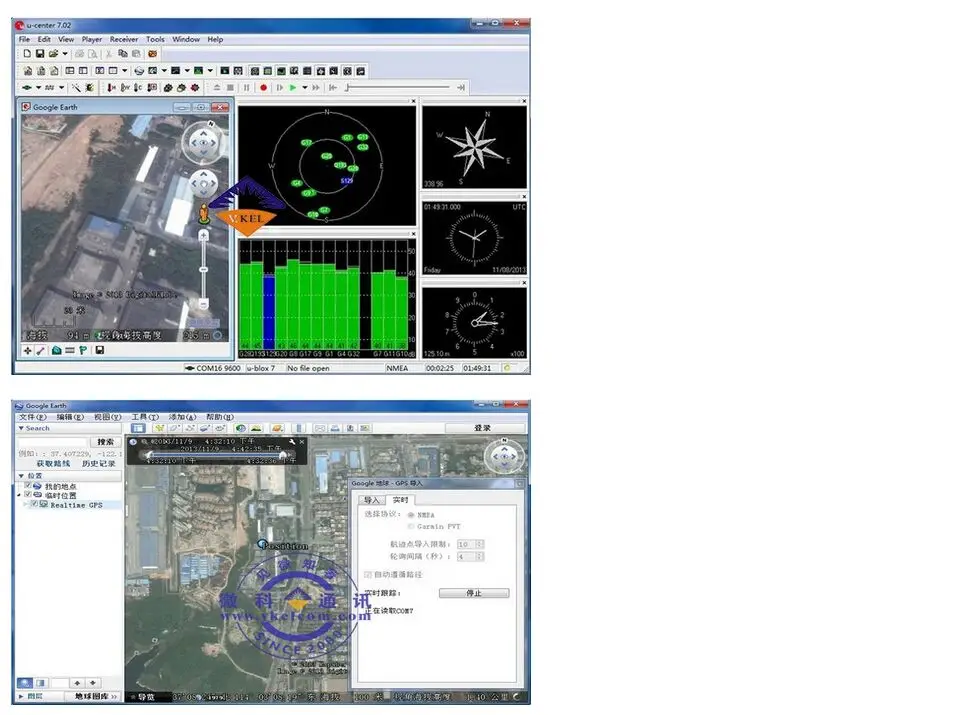The width and height of the screenshot is (977, 715).
Task: Click the 登录 sign in button
Action: [483, 429]
